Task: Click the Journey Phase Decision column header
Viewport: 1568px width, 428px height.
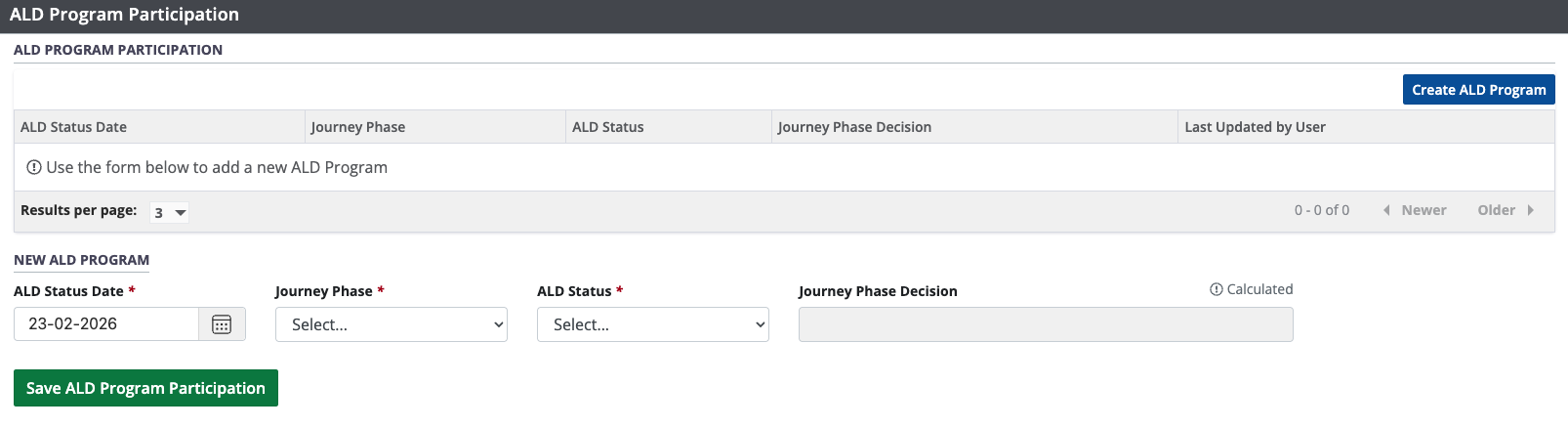Action: point(854,127)
